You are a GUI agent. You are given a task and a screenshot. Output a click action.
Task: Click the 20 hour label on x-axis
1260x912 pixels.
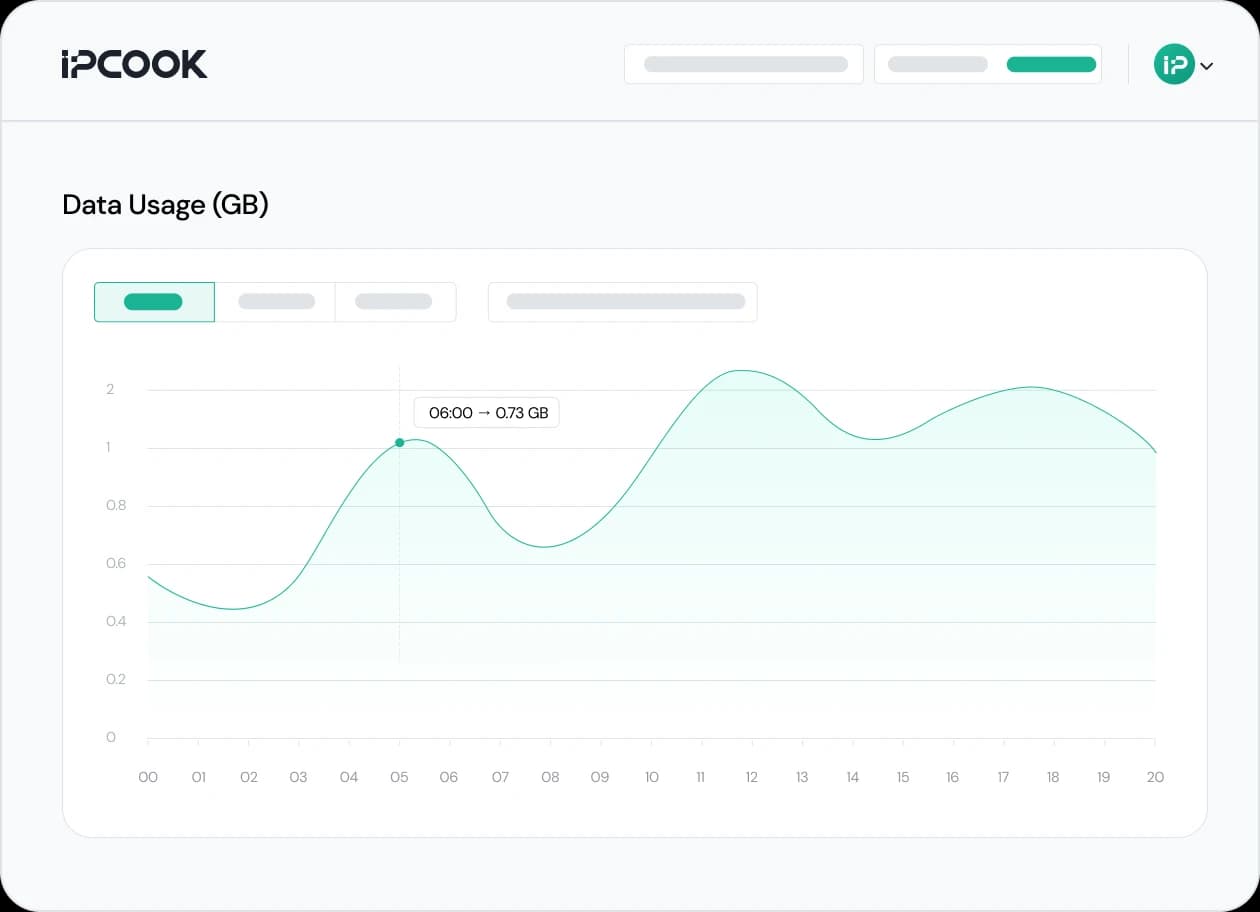pos(1155,777)
